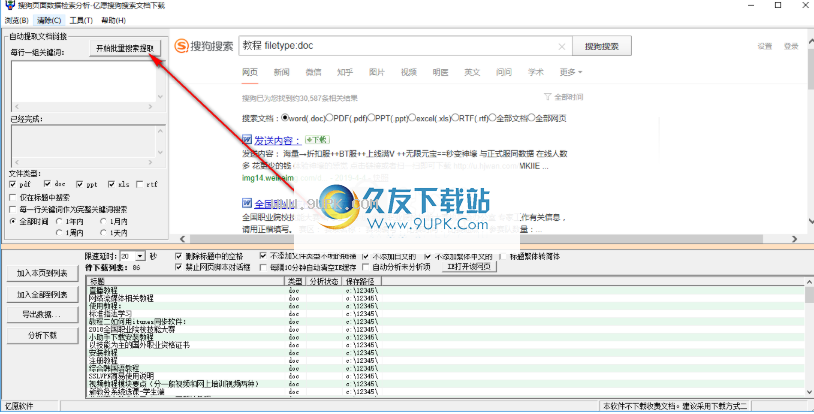This screenshot has width=814, height=414.
Task: Click the browser pane vertical scrollbar
Action: (x=809, y=130)
